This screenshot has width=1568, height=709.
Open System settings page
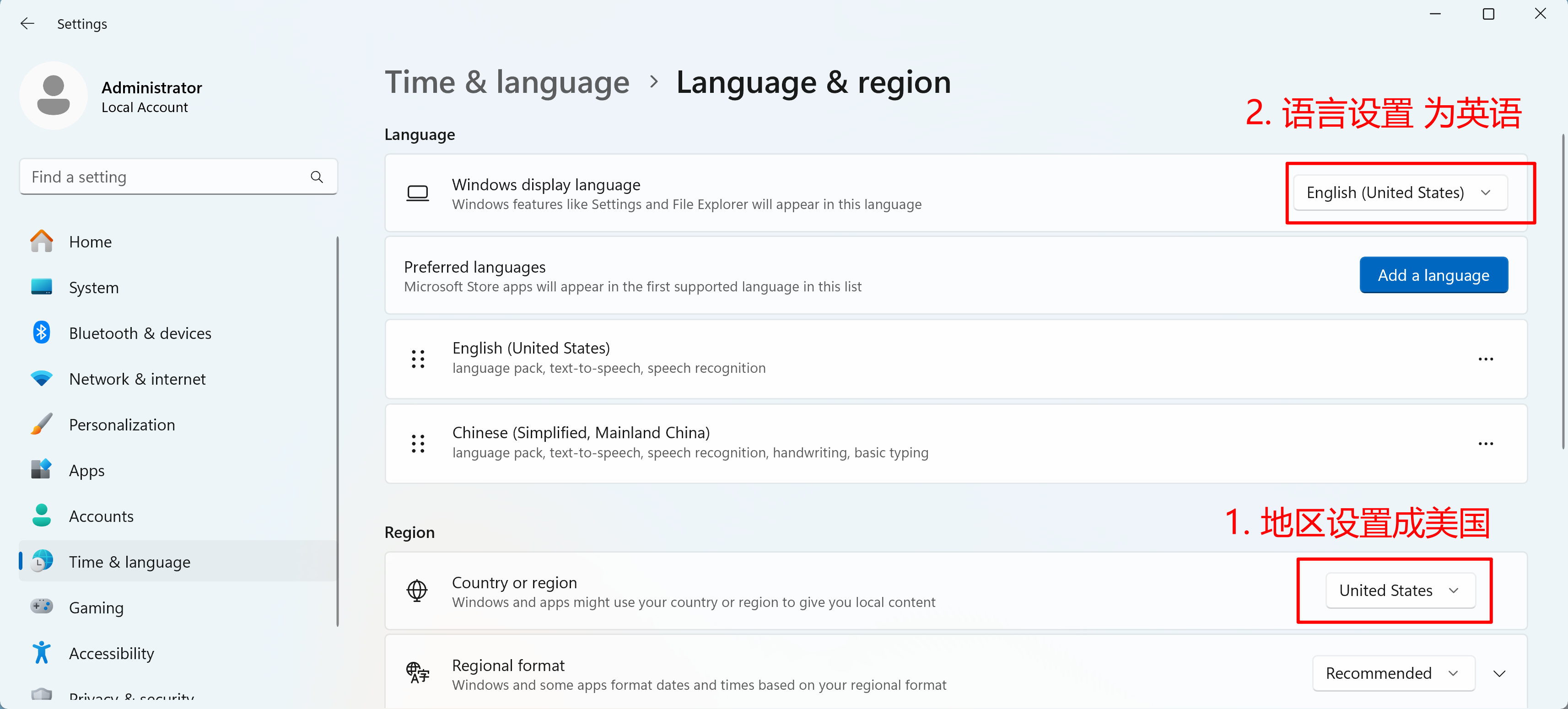point(178,287)
